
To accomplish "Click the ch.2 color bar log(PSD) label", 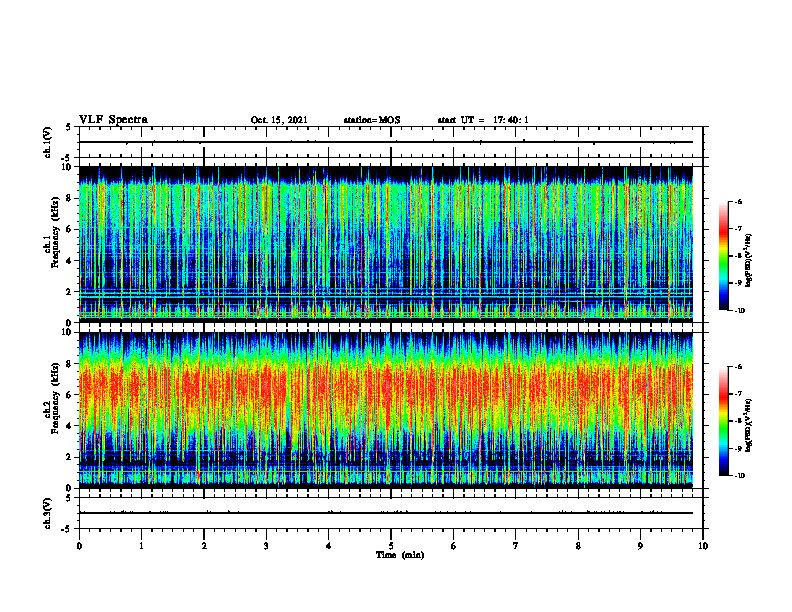I will [x=750, y=425].
